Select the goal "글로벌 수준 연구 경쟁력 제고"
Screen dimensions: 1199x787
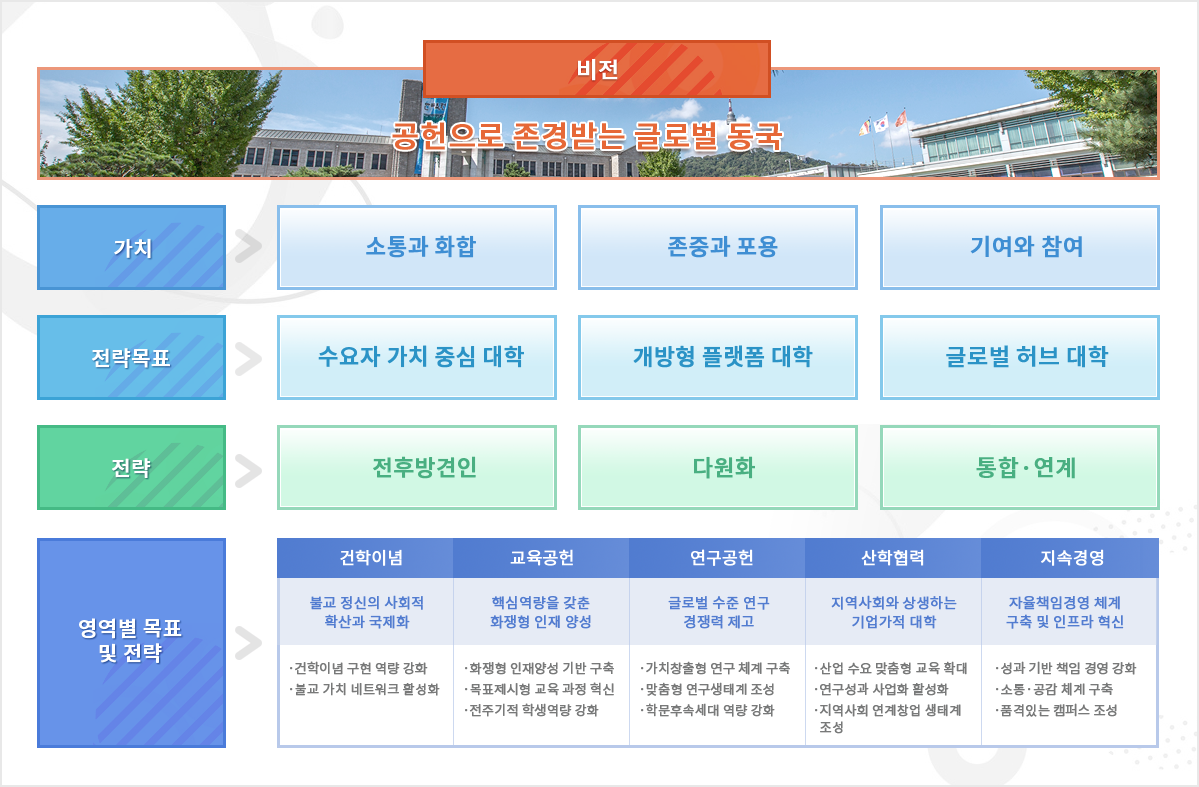click(718, 612)
